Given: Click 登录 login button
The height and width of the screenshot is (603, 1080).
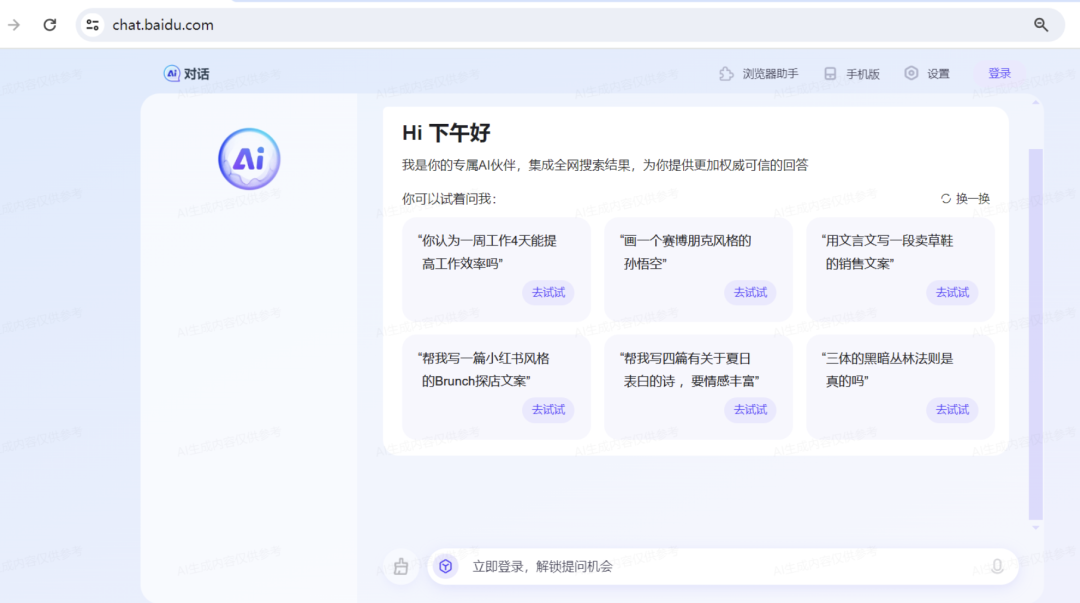Looking at the screenshot, I should [x=999, y=74].
